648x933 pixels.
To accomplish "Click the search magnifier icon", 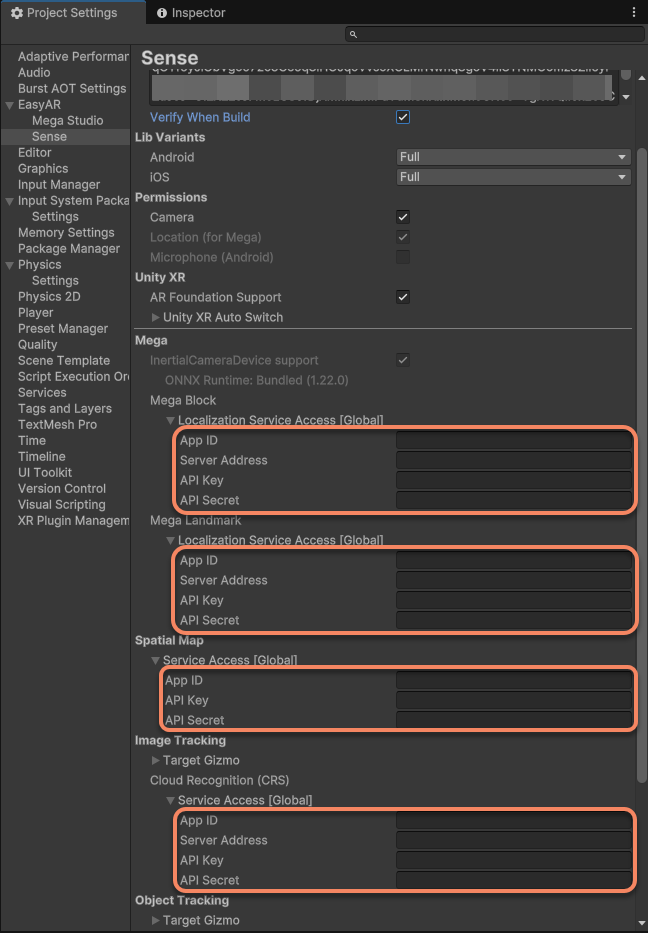I will pyautogui.click(x=353, y=35).
